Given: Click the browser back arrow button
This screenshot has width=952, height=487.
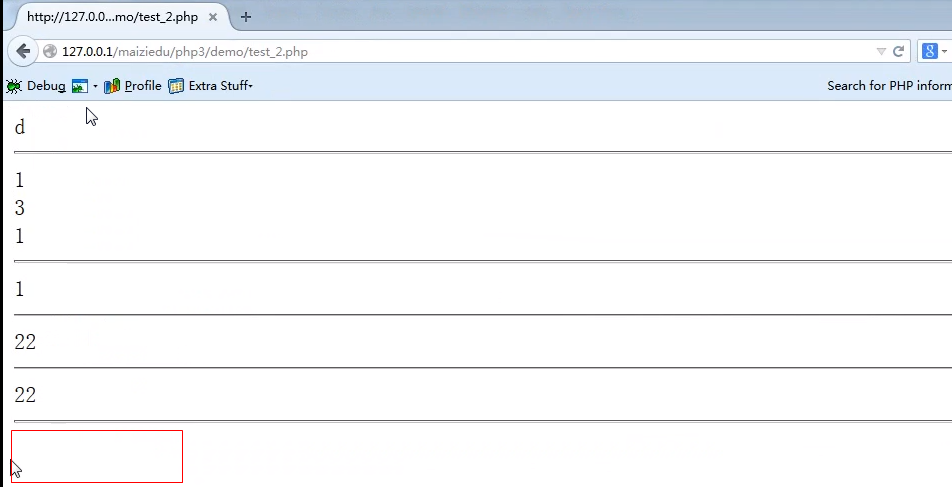Looking at the screenshot, I should click(x=23, y=52).
